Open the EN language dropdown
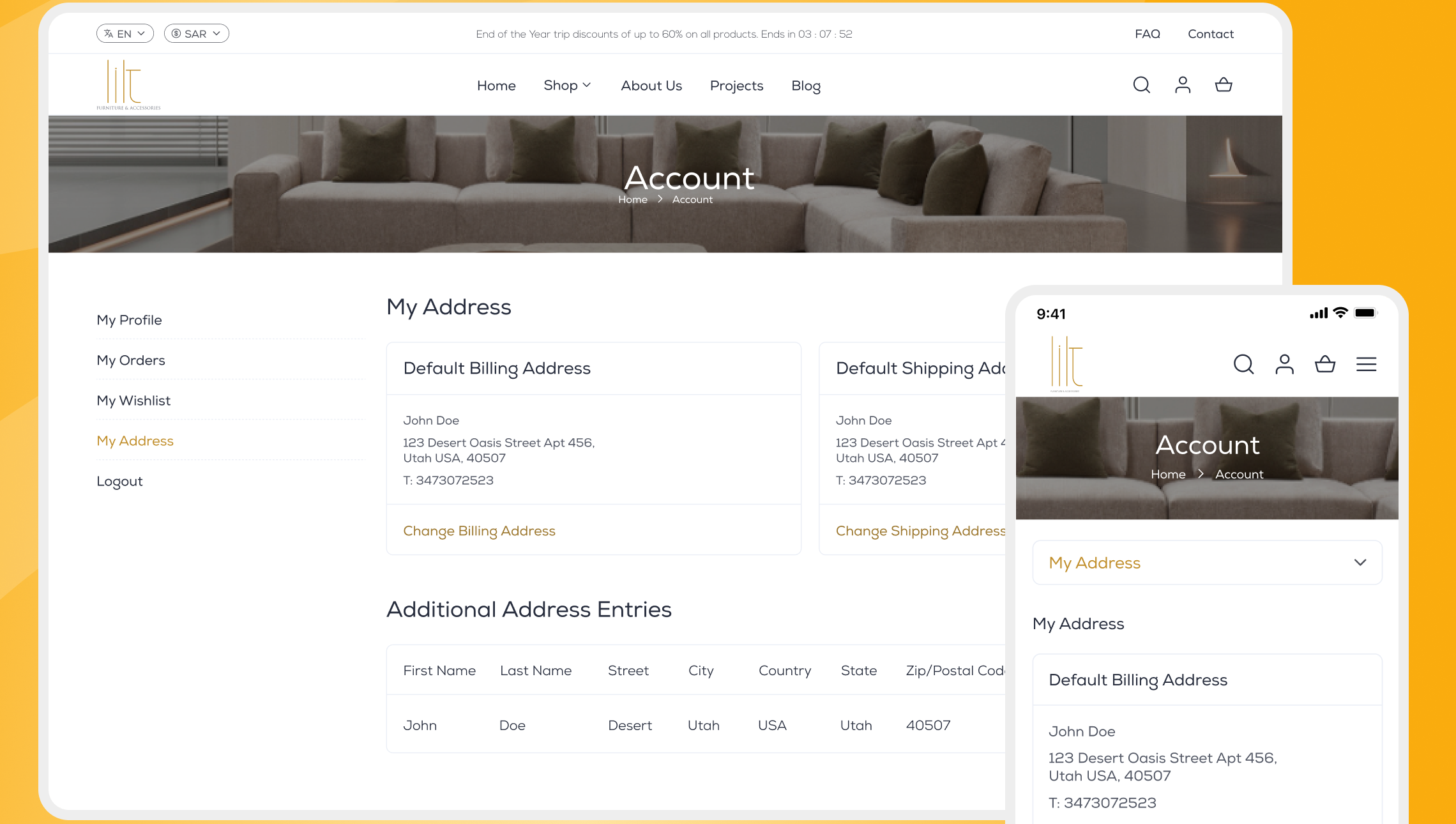Viewport: 1456px width, 824px height. tap(125, 34)
